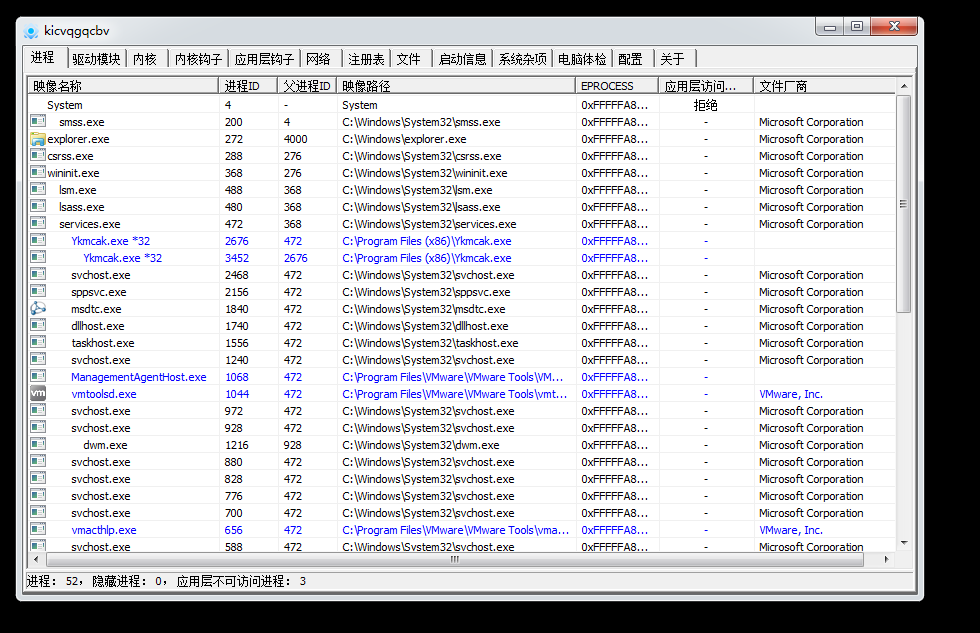The image size is (980, 633).
Task: Click the horizontal scrollbar right arrow
Action: [885, 560]
